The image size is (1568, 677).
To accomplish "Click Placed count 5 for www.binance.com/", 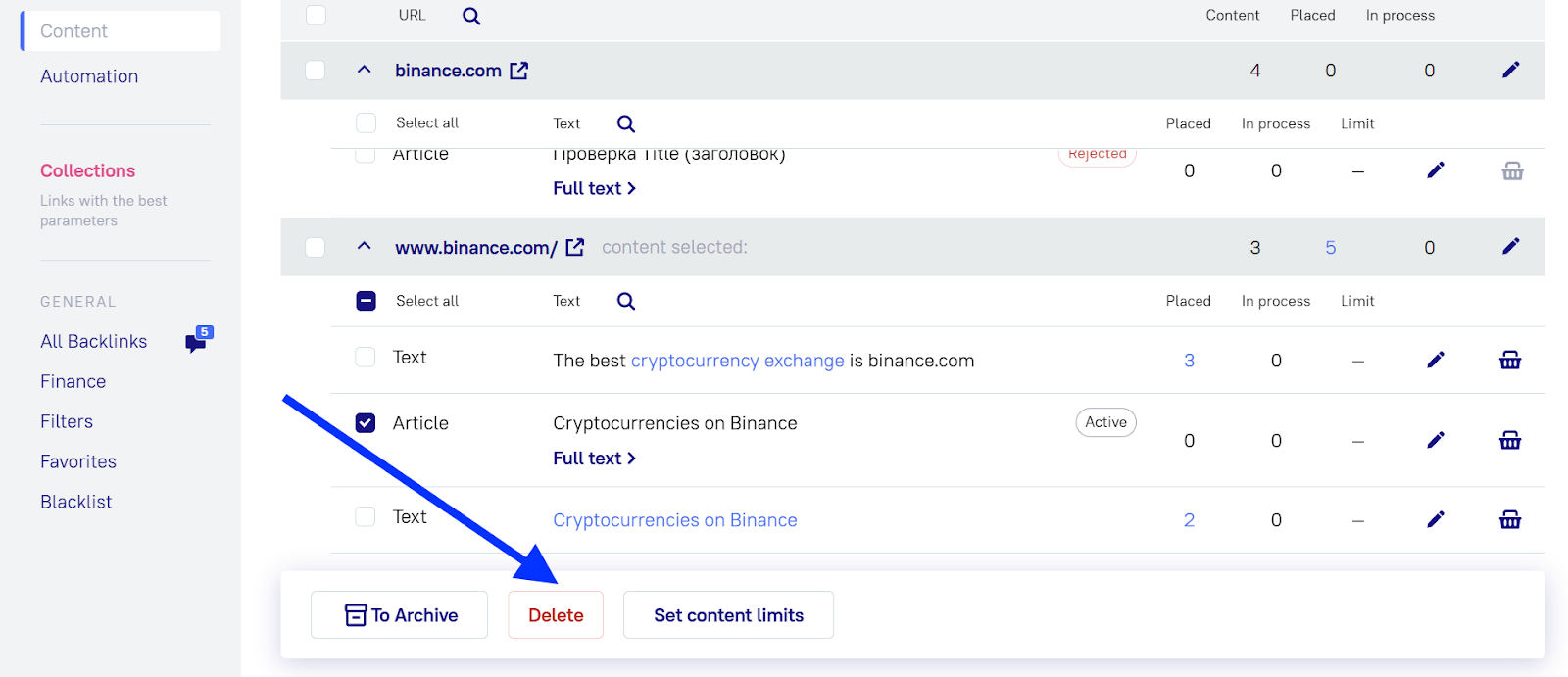I will (x=1330, y=248).
